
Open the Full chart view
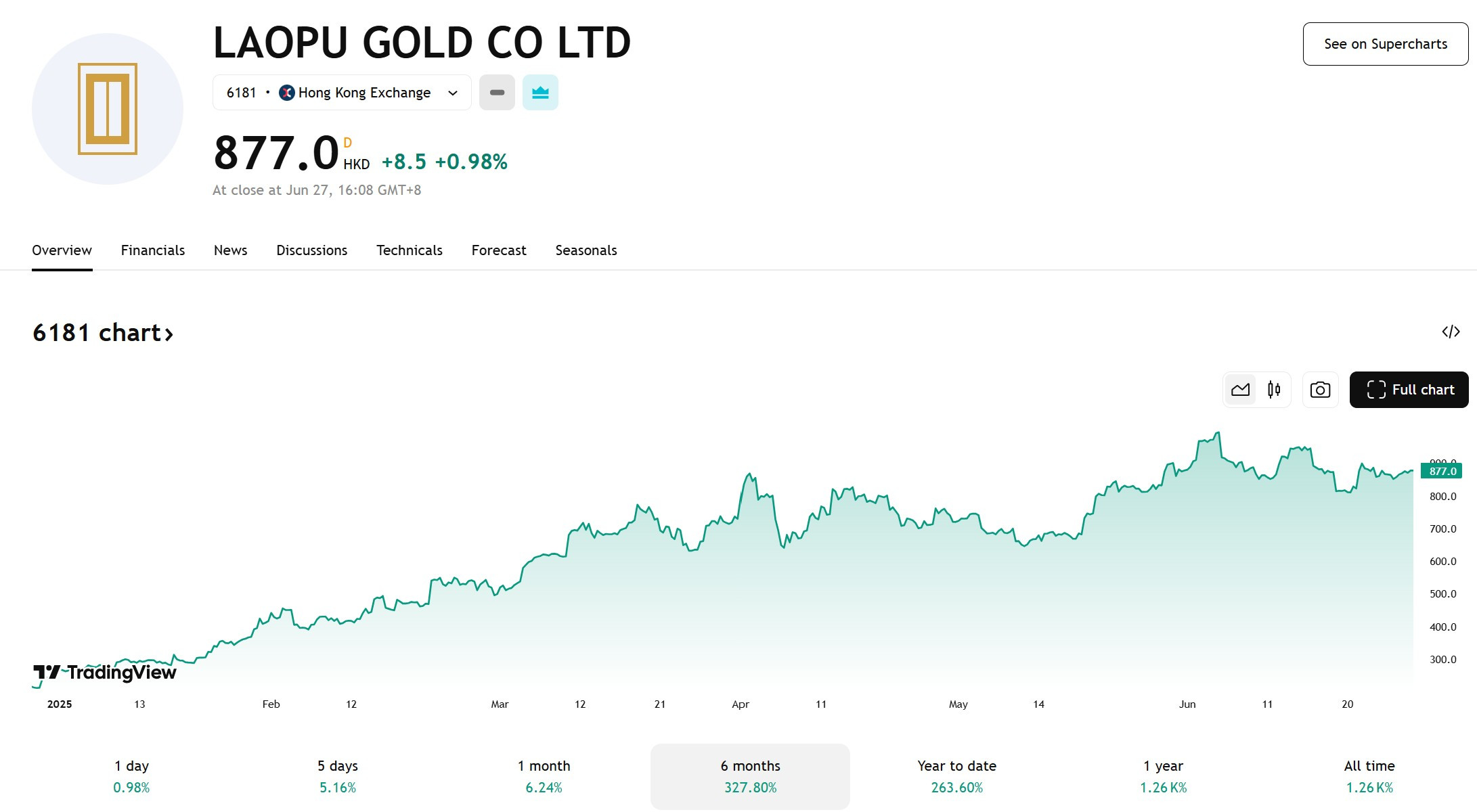1409,390
